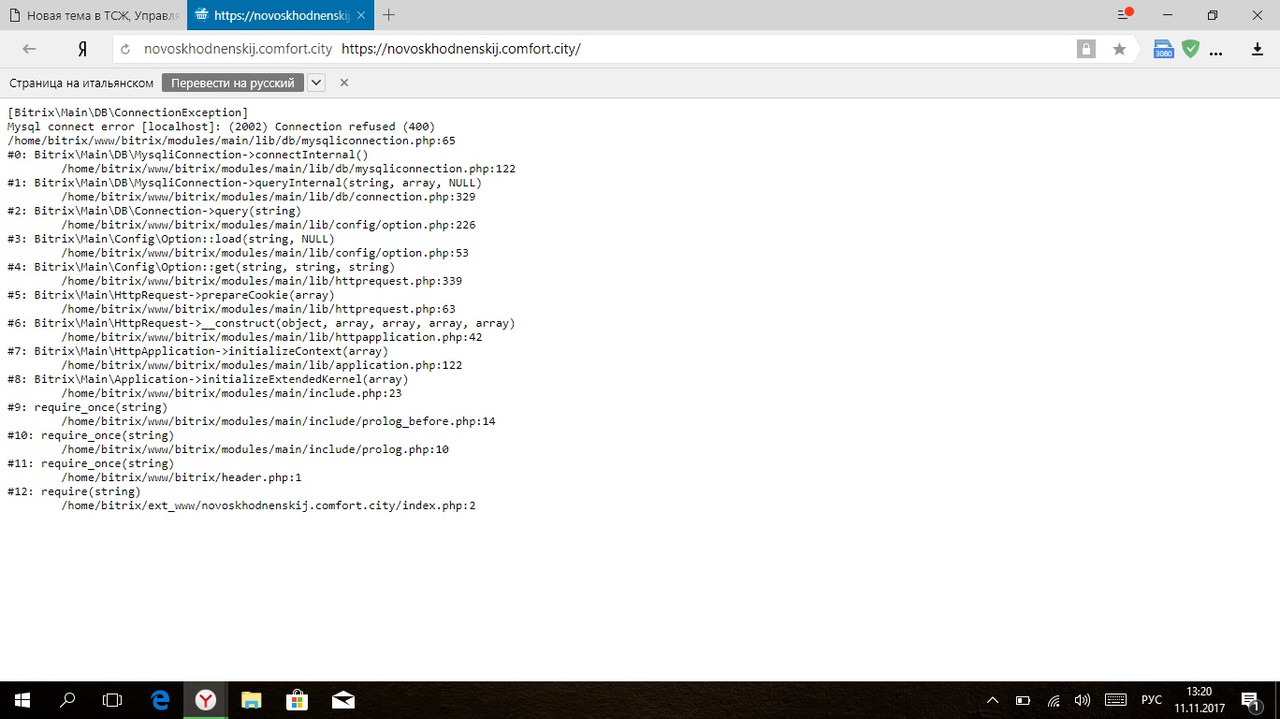This screenshot has width=1280, height=719.
Task: Click the httpapplication.php:42 path line
Action: click(x=271, y=337)
